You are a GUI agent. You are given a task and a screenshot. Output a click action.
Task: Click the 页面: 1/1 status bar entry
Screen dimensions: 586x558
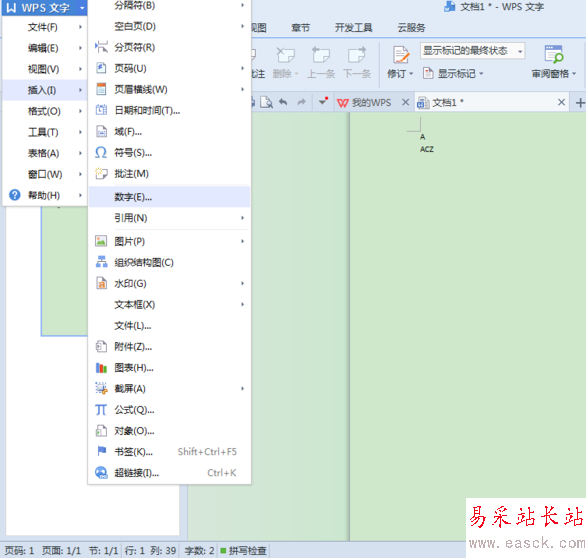(x=61, y=551)
